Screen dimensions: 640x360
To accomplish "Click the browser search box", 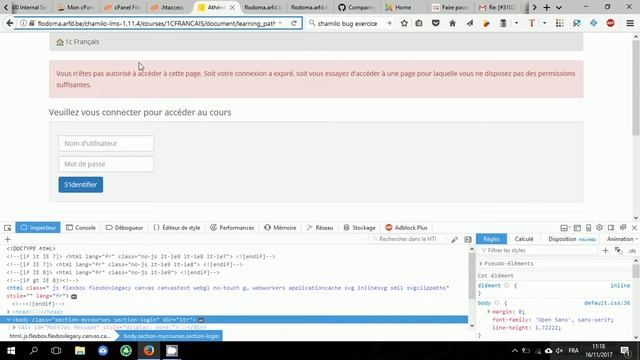I will pos(350,23).
